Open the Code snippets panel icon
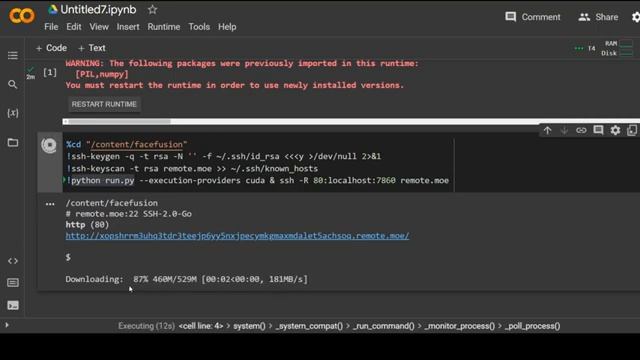This screenshot has height=360, width=640. pyautogui.click(x=13, y=261)
